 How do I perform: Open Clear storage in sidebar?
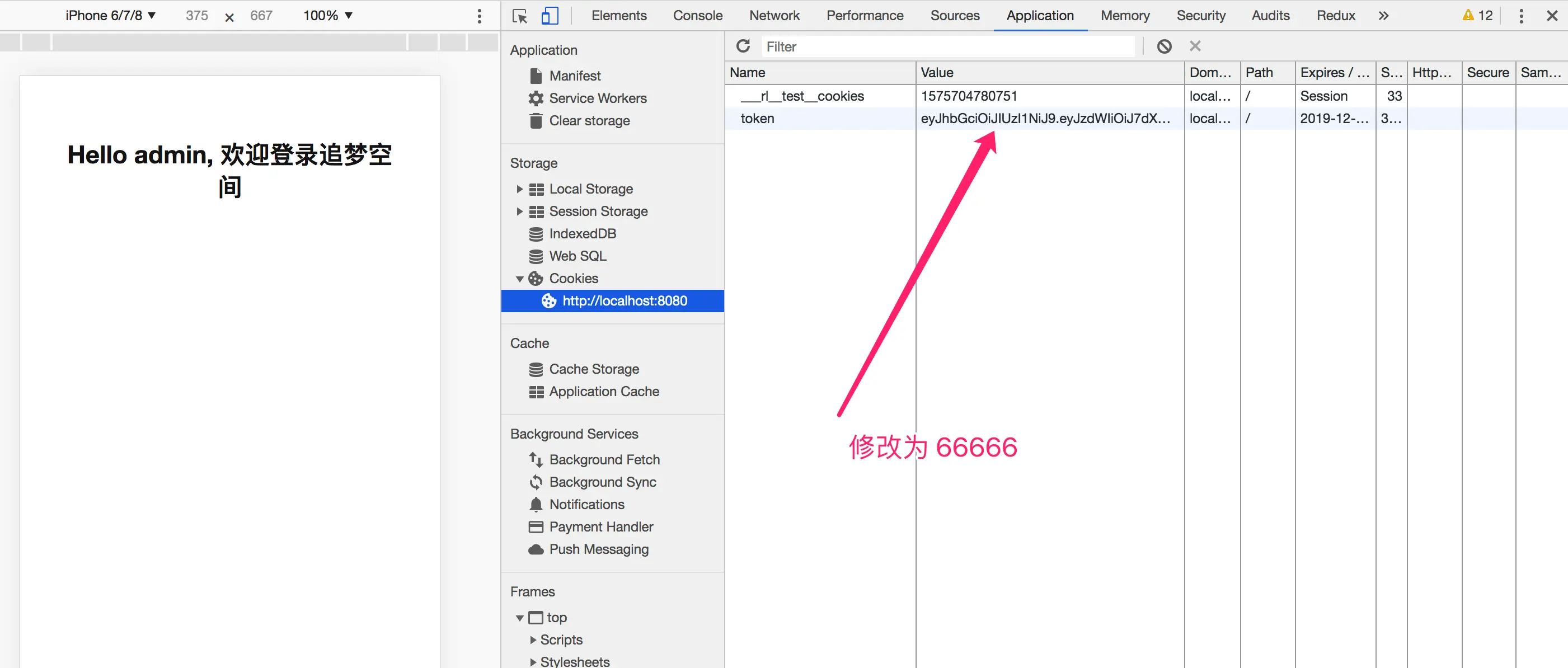(589, 121)
